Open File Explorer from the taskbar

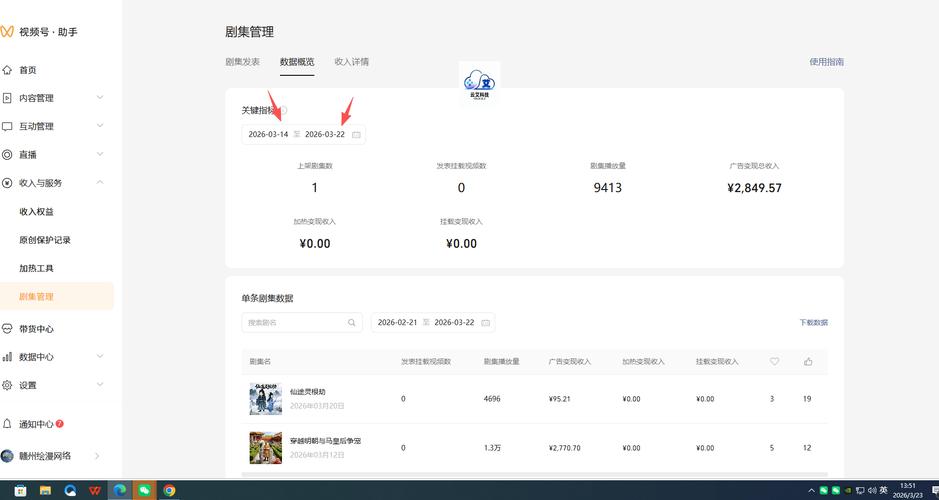tap(45, 490)
